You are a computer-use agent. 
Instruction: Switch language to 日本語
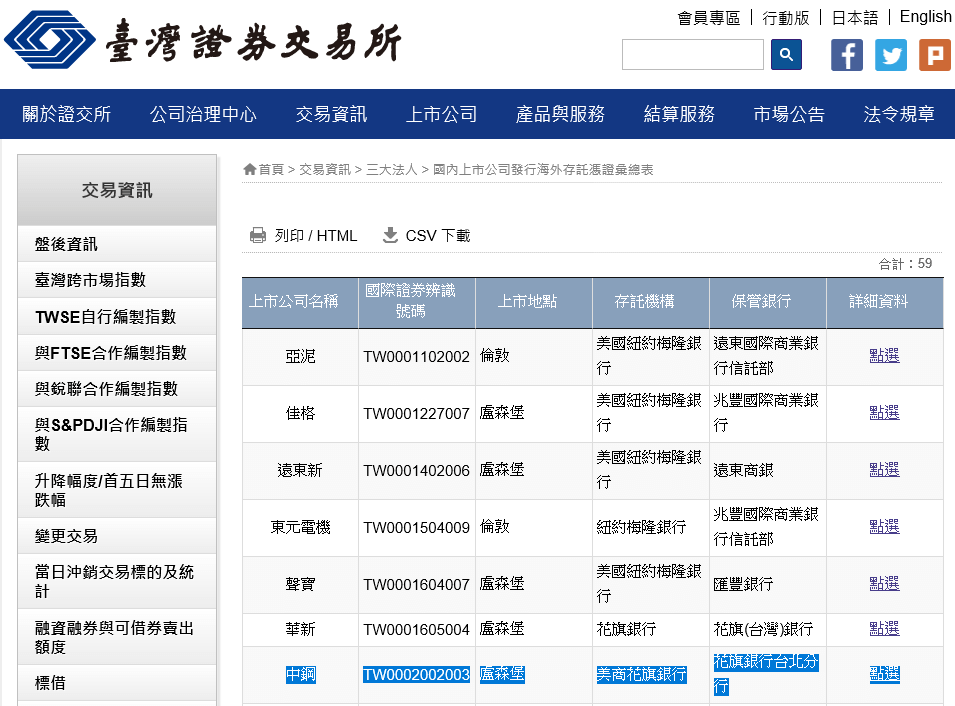tap(855, 18)
